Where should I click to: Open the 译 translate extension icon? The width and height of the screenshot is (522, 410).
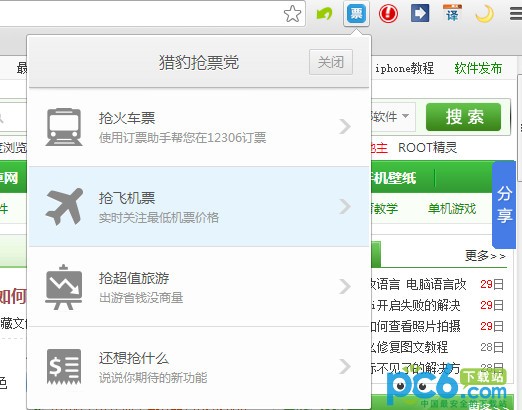[452, 13]
